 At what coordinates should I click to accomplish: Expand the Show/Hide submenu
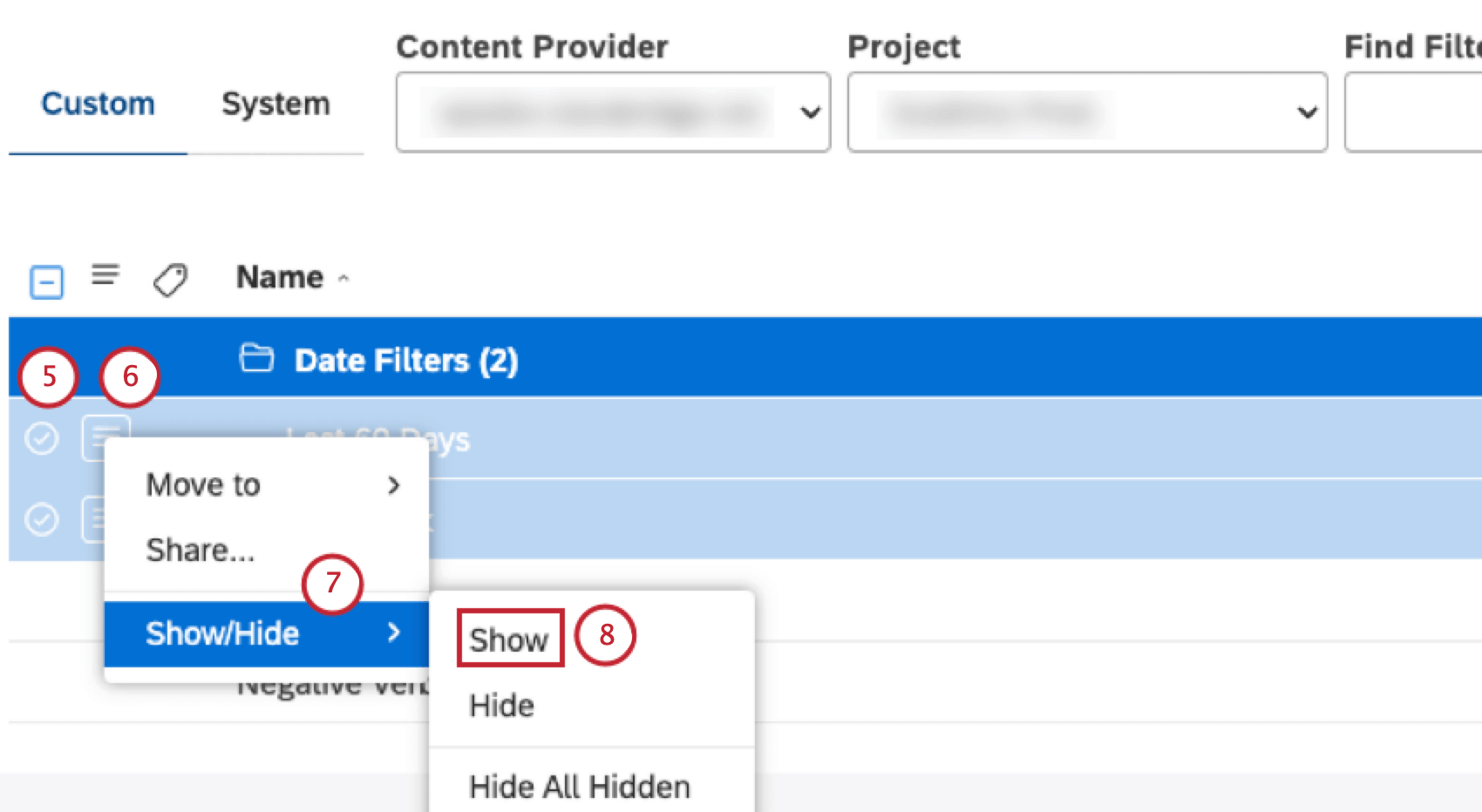click(223, 633)
